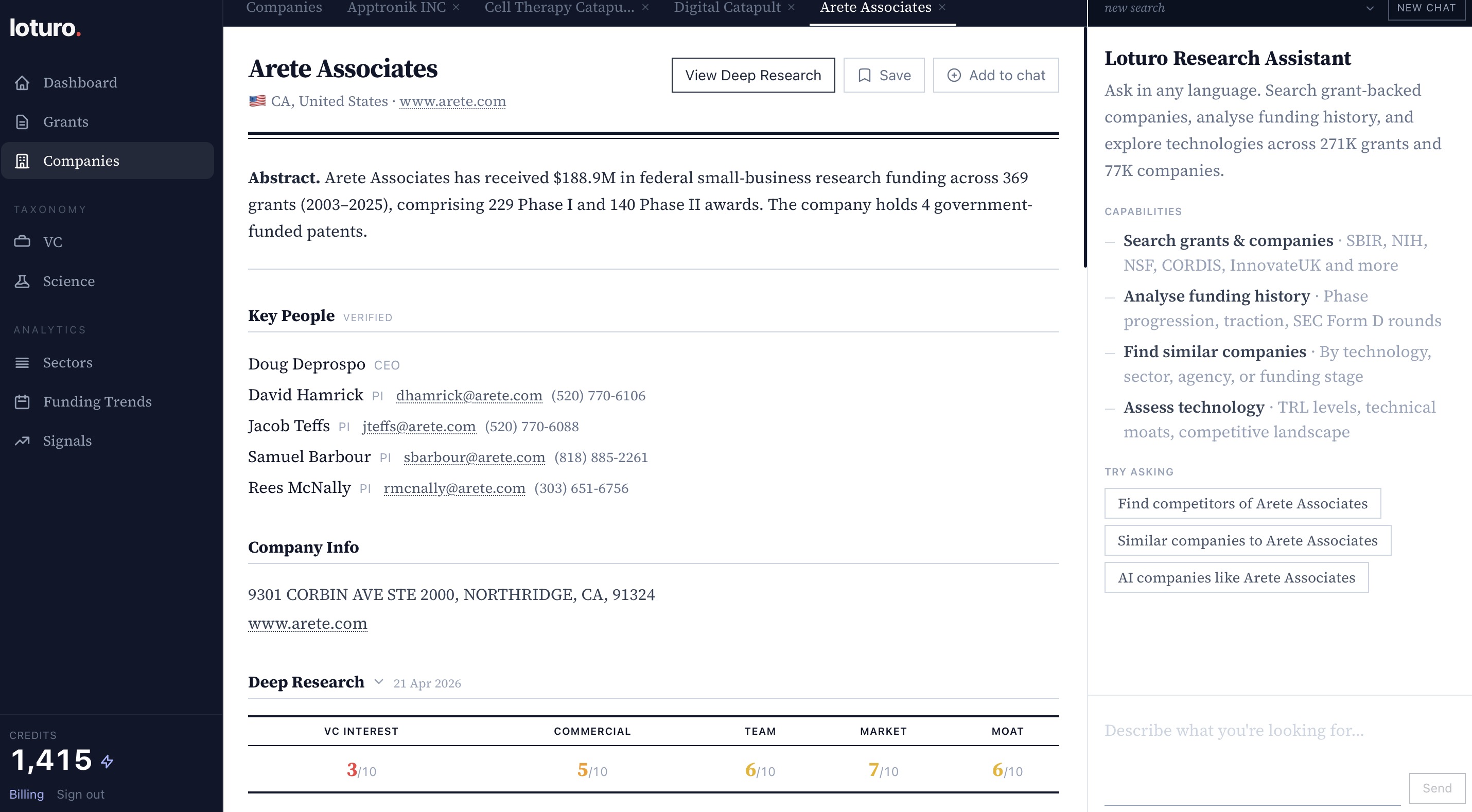Select 'Find competitors of Arete Associates' suggestion

(1242, 503)
